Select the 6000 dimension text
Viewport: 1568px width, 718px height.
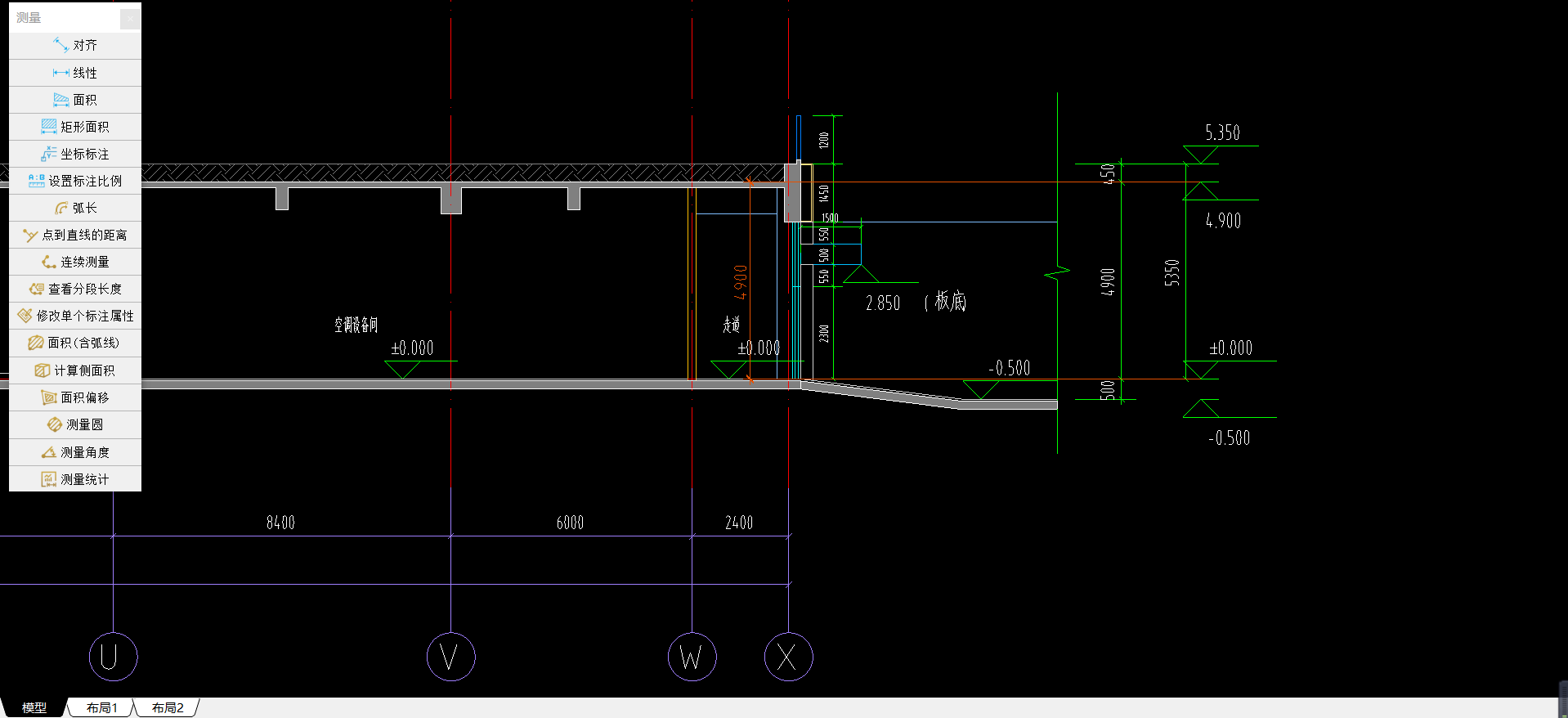click(570, 523)
